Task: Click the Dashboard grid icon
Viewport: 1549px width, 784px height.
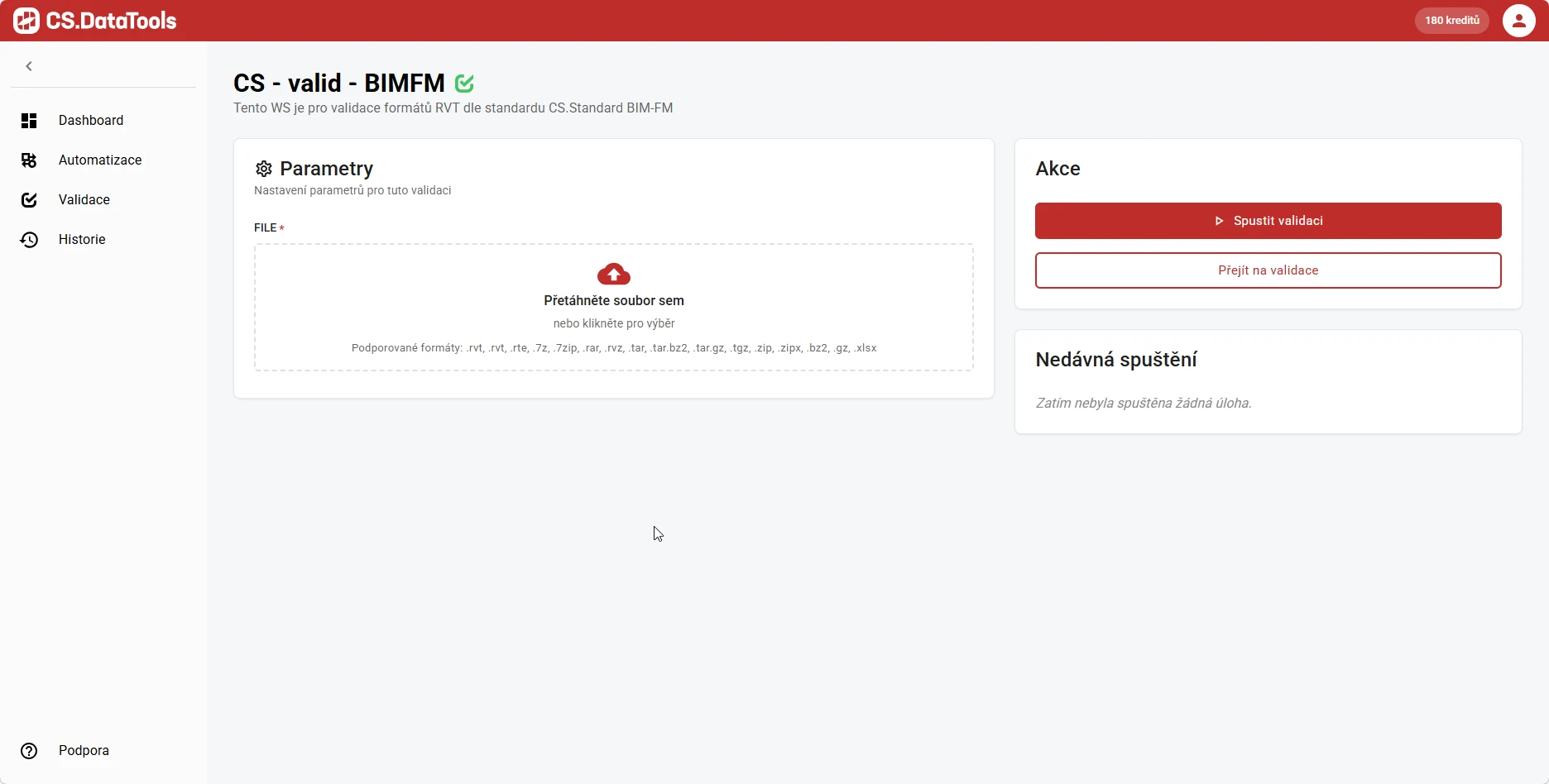Action: (29, 121)
